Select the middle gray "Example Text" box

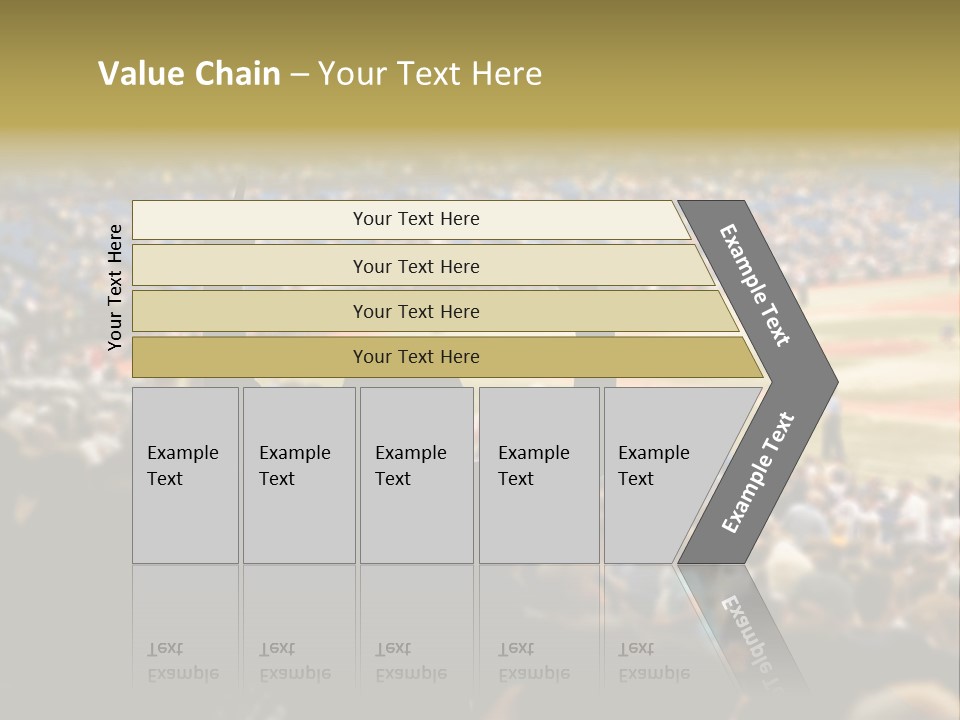point(416,475)
